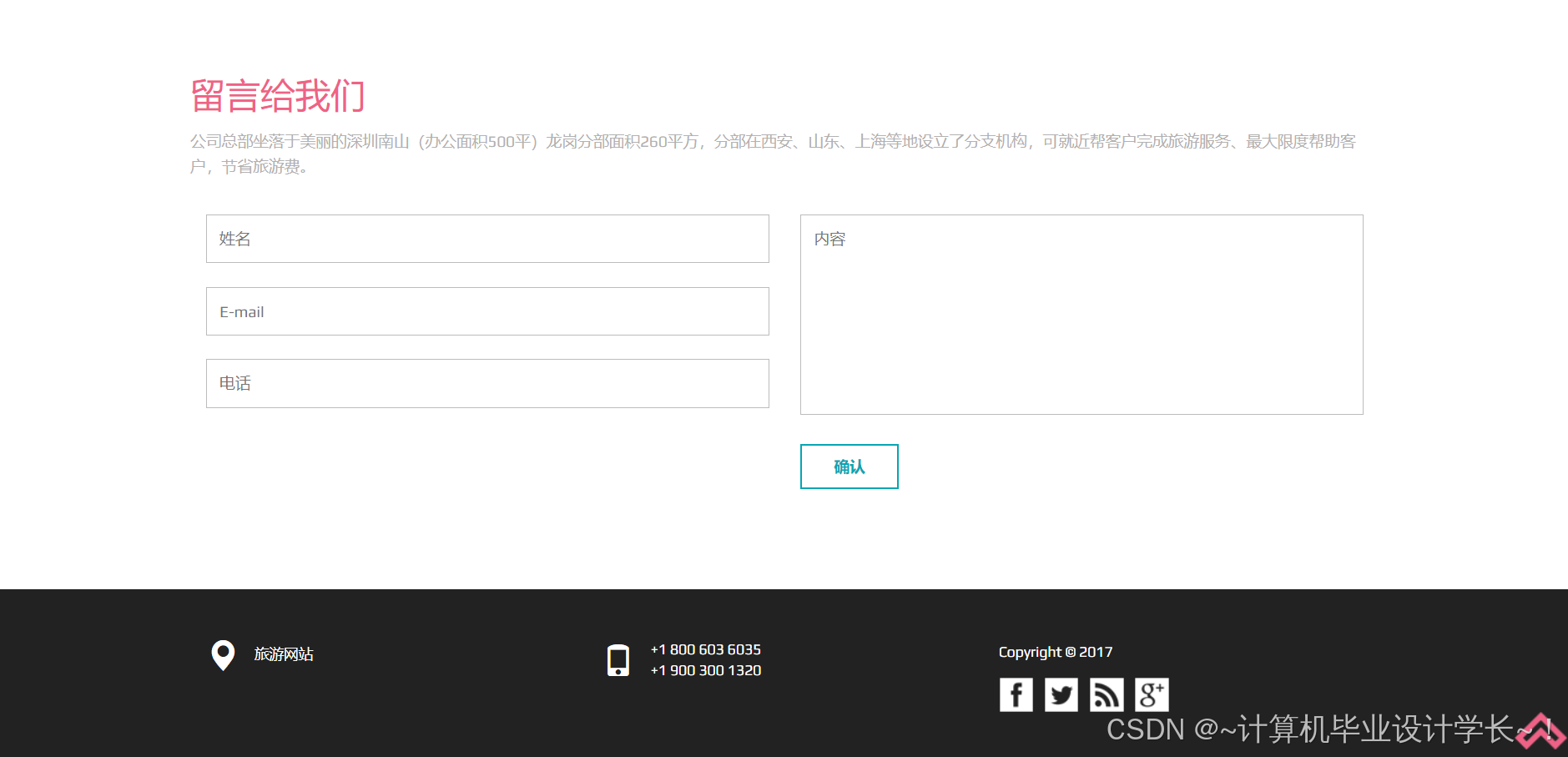The width and height of the screenshot is (1568, 757).
Task: Click the 旅游网站 footer link
Action: click(283, 654)
